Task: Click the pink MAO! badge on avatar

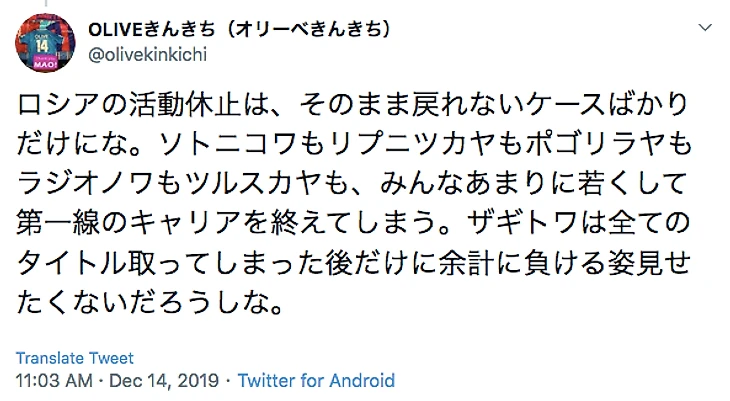Action: point(45,62)
